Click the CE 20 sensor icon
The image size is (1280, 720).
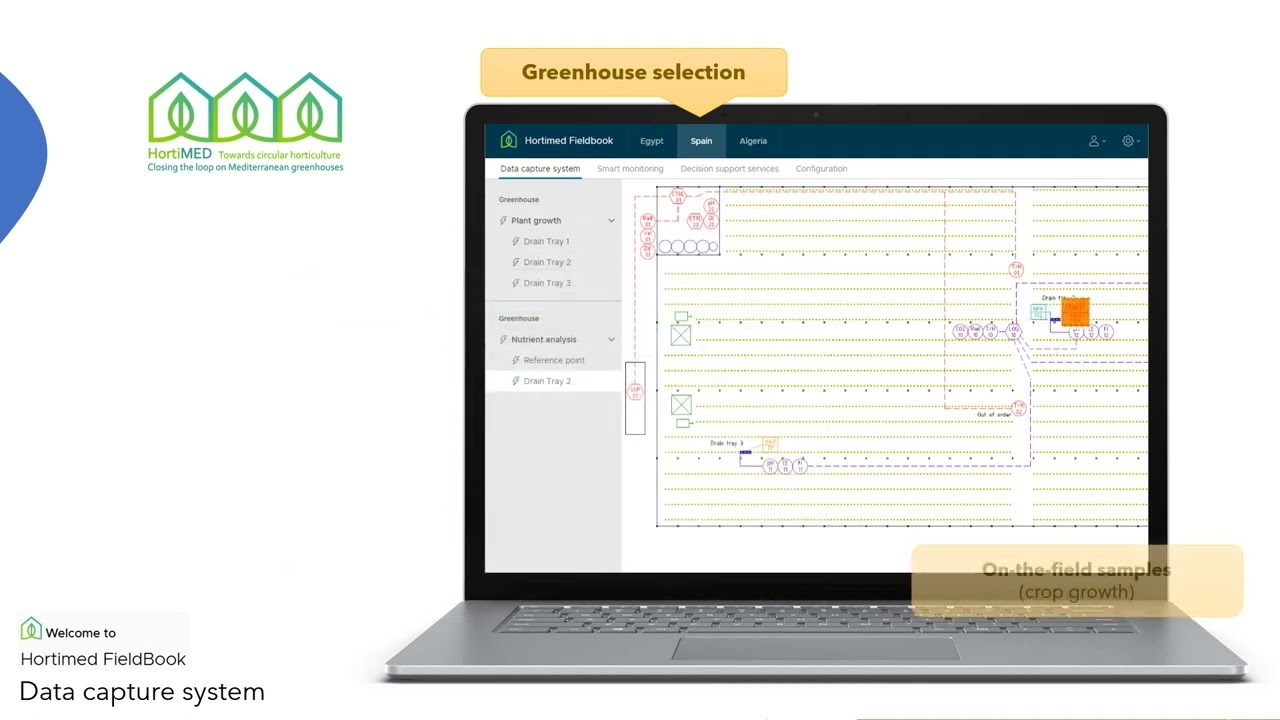click(x=711, y=221)
